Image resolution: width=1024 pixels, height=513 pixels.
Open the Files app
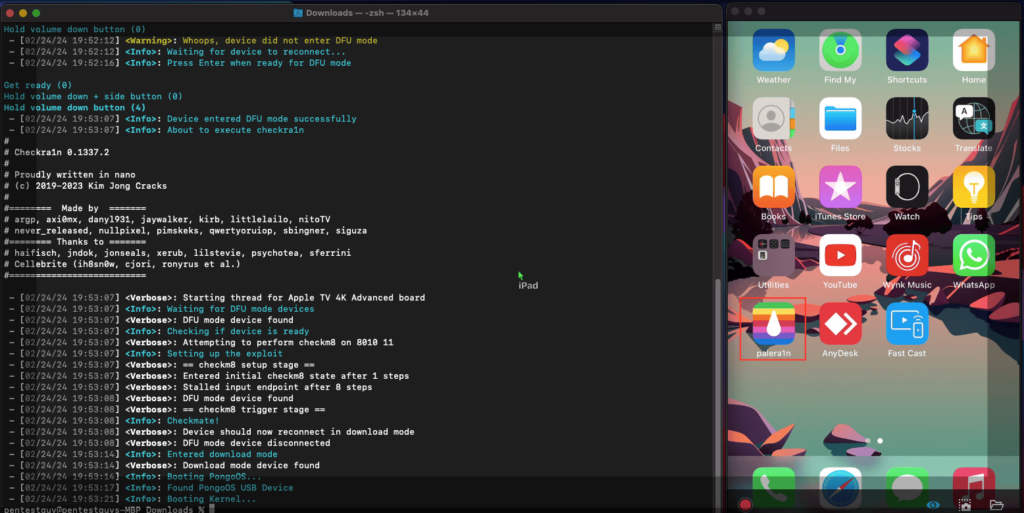click(840, 119)
